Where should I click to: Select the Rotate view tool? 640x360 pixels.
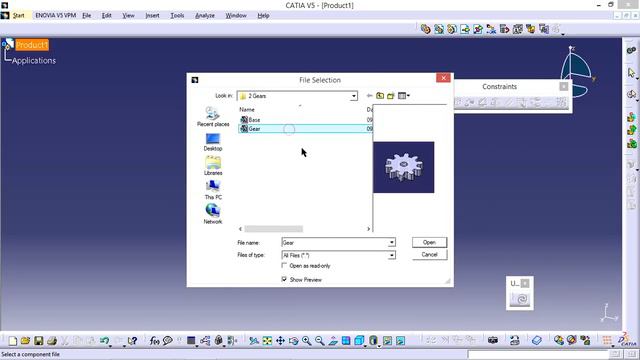[x=293, y=340]
